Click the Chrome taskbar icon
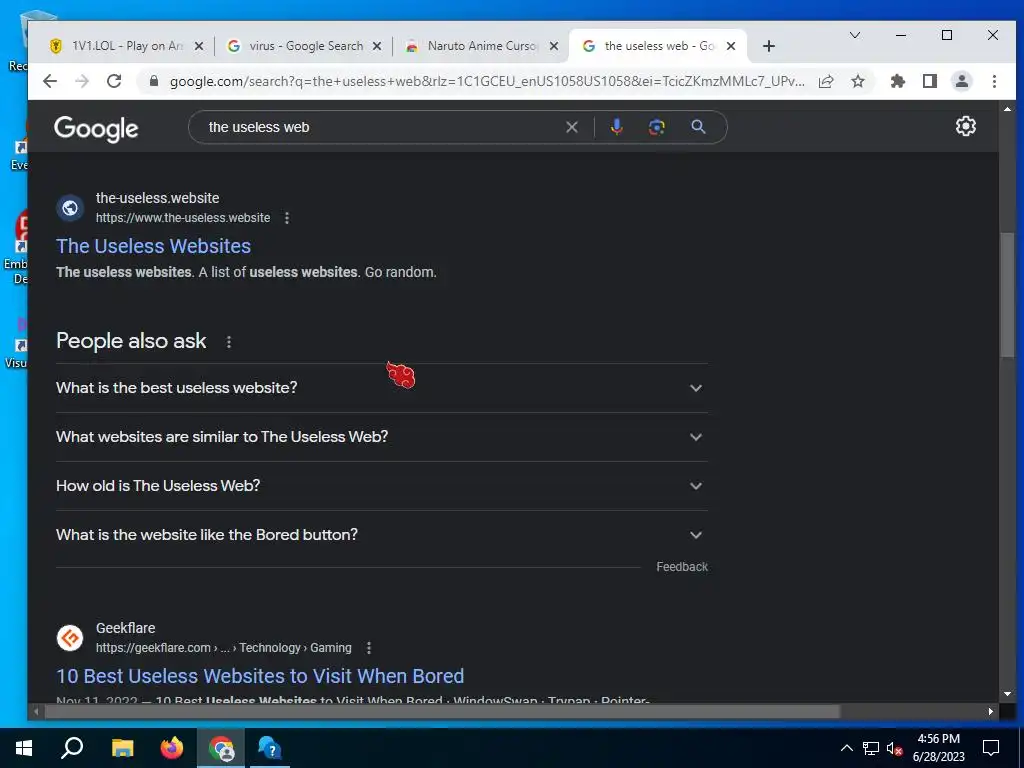The height and width of the screenshot is (768, 1024). coord(221,748)
